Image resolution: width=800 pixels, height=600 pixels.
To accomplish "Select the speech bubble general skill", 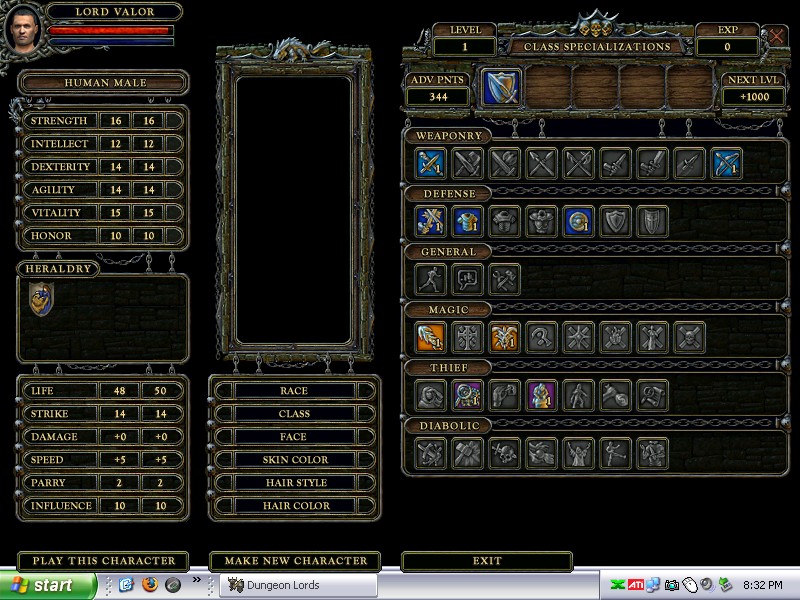I will [x=467, y=279].
